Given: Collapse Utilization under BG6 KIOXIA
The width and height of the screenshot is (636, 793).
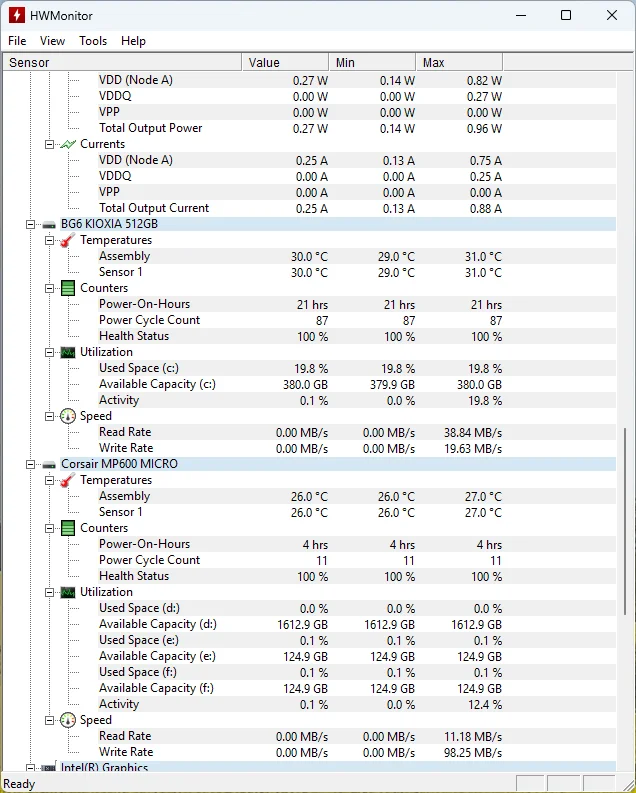Looking at the screenshot, I should click(50, 353).
